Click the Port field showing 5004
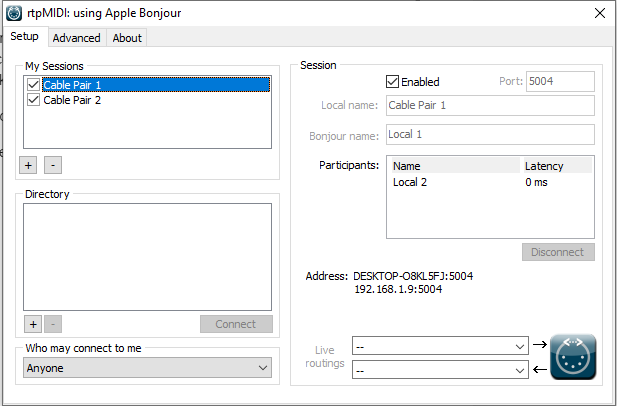 click(560, 81)
